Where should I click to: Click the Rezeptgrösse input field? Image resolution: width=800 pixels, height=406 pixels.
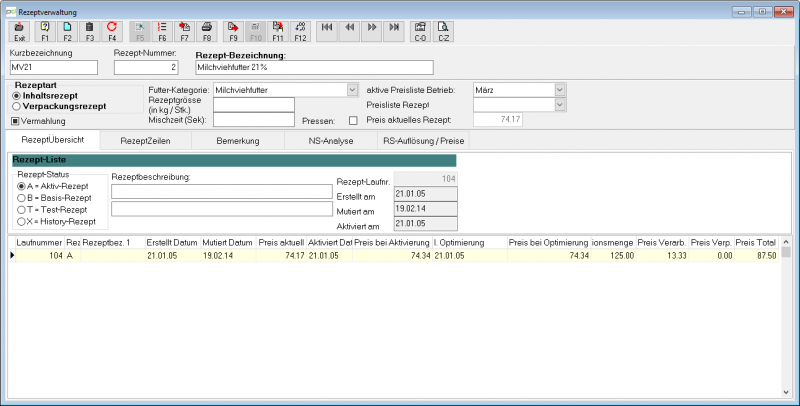point(254,105)
